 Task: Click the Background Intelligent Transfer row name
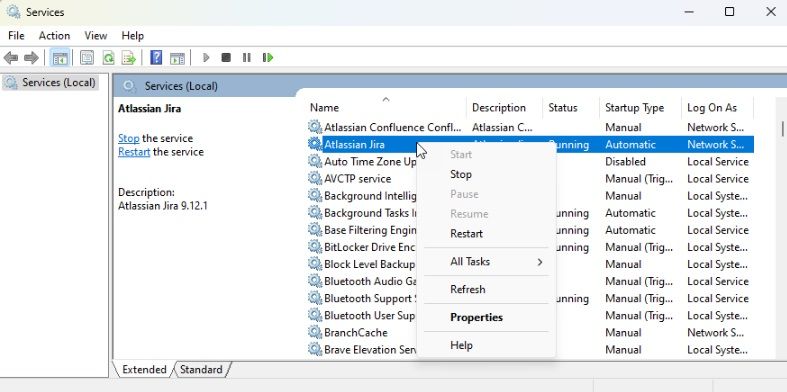[370, 196]
